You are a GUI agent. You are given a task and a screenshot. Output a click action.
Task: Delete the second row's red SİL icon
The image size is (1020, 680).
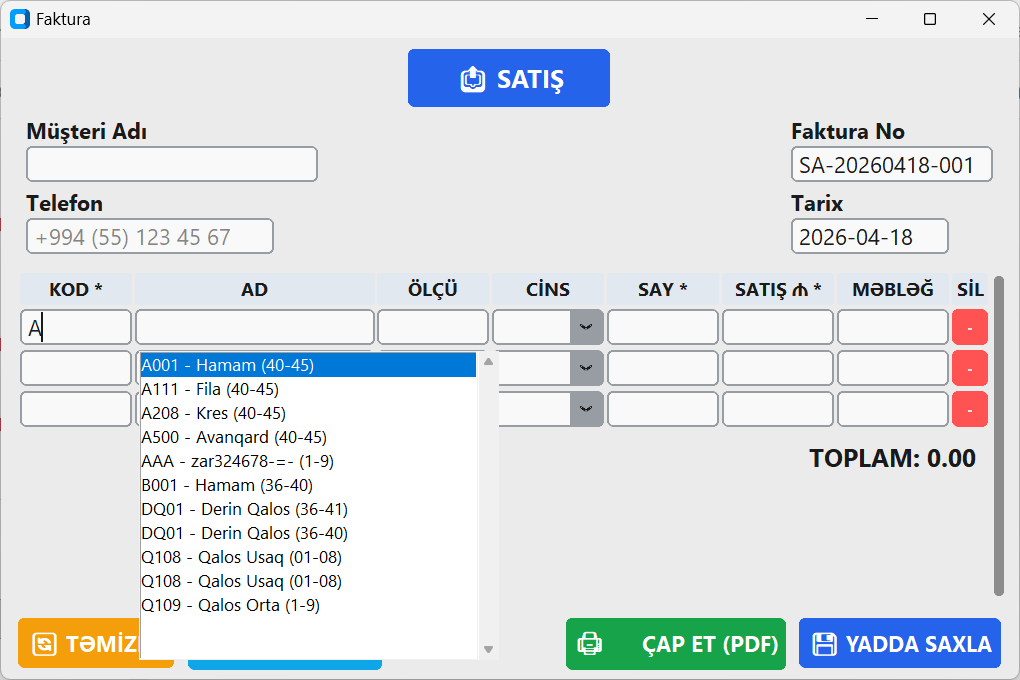tap(969, 368)
